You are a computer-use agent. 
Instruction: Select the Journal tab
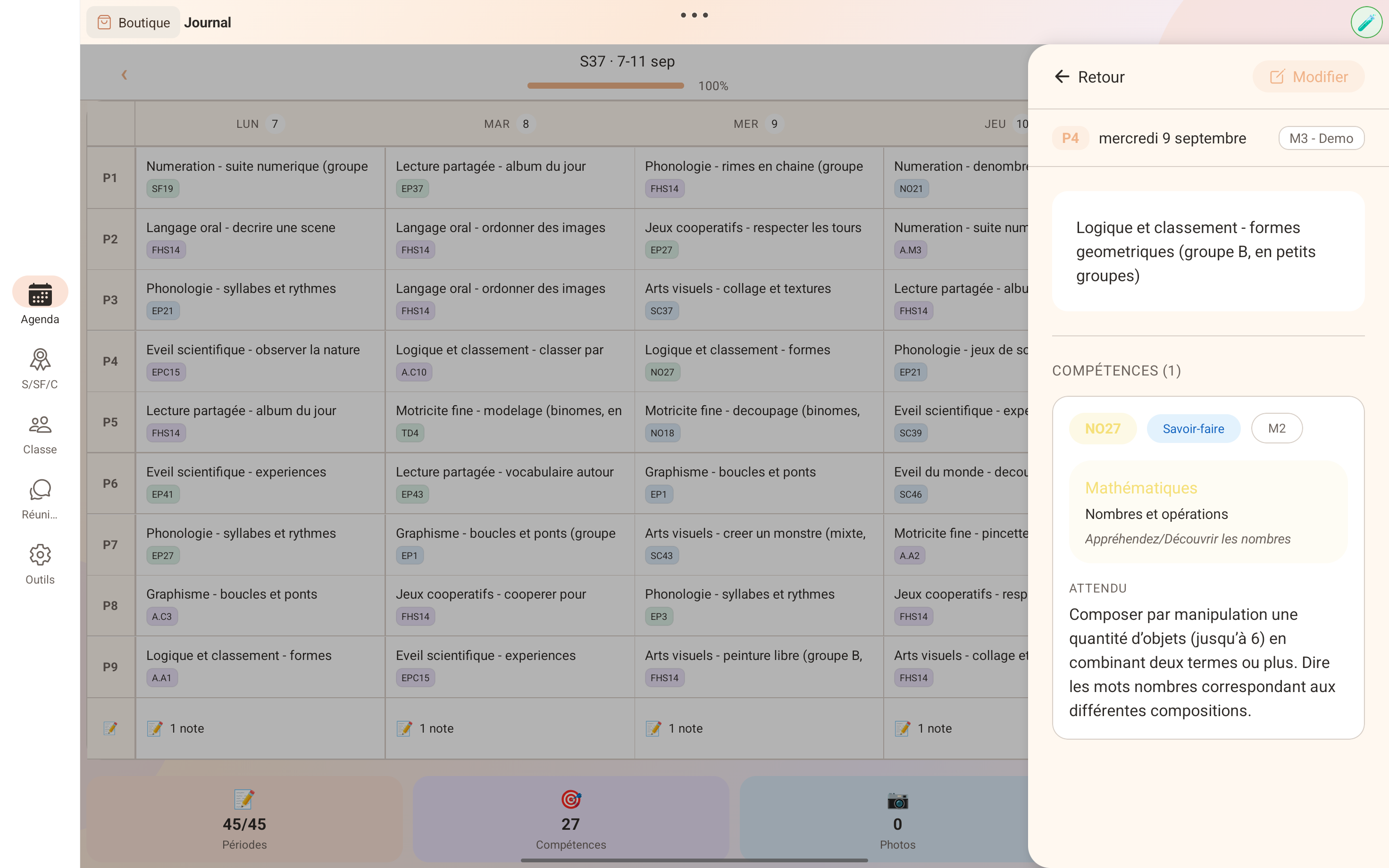tap(207, 22)
